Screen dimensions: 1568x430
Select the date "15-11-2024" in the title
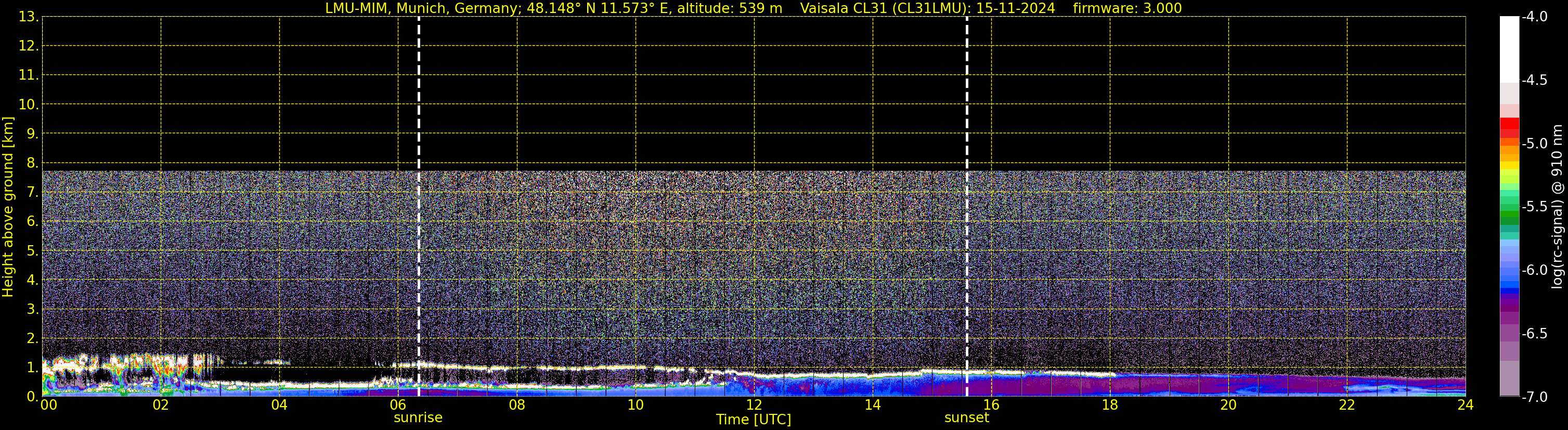[1016, 8]
